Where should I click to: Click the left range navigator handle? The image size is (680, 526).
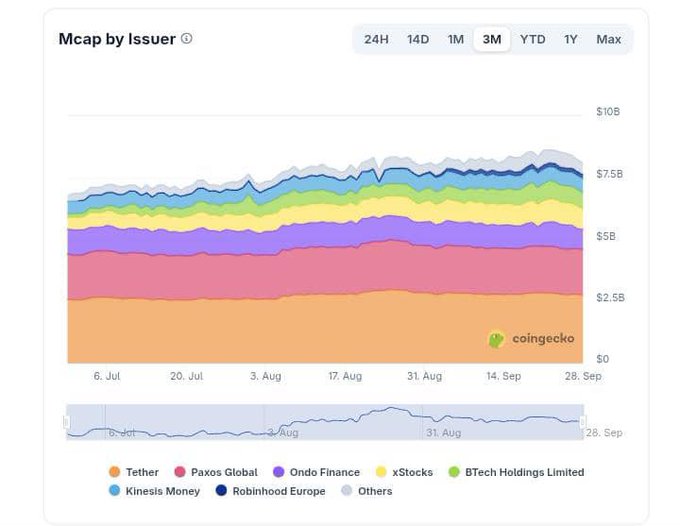pos(67,422)
